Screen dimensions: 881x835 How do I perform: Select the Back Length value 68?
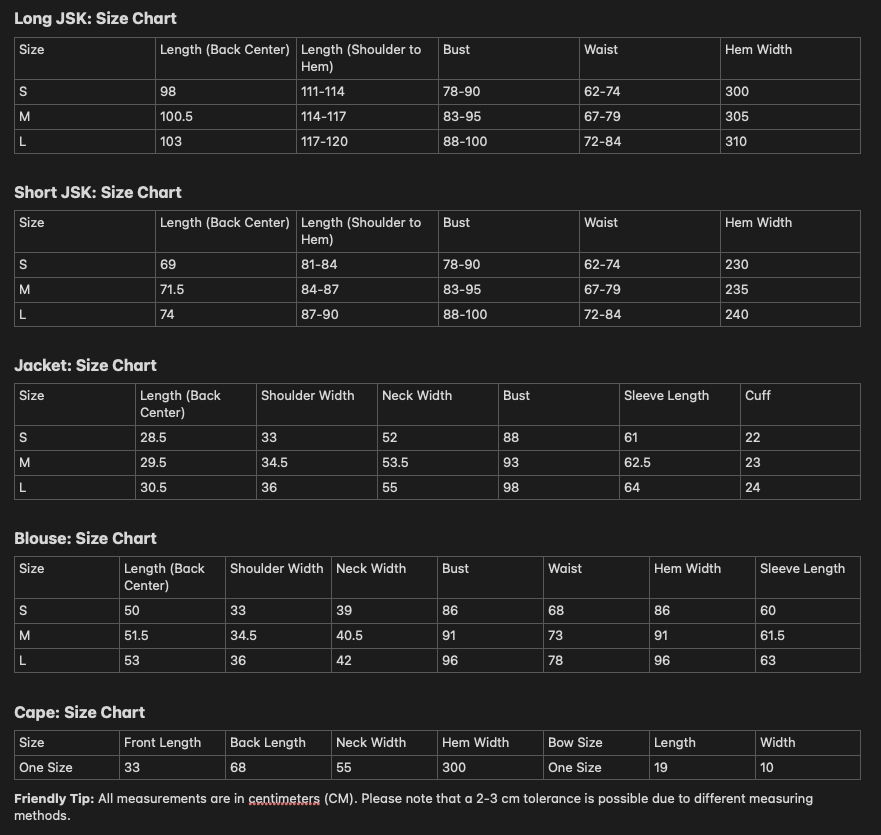238,767
